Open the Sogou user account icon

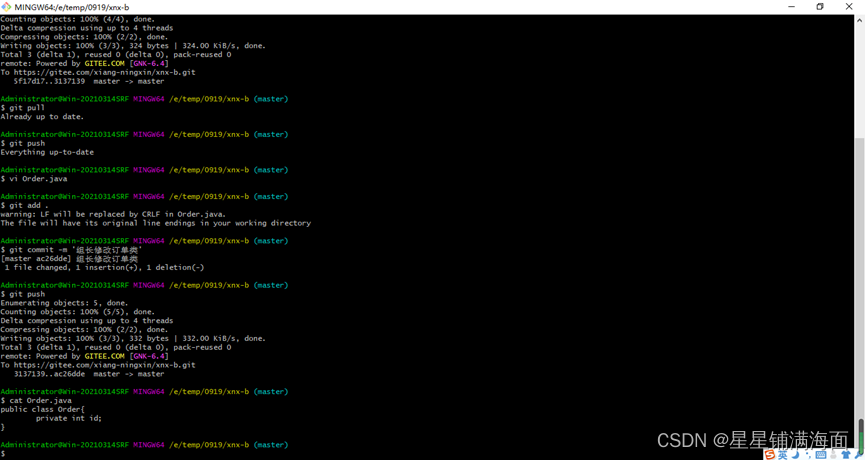[x=833, y=454]
